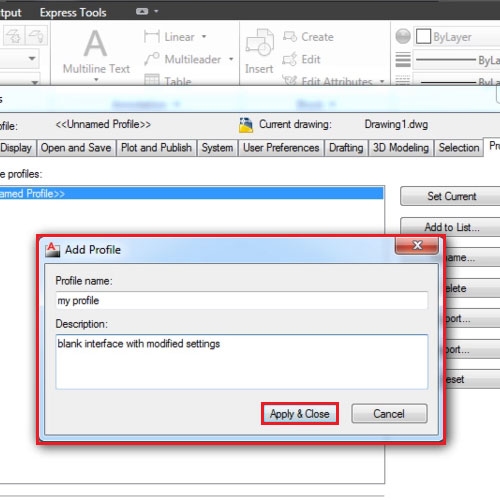Click the AutoCAD icon in Add Profile title
The image size is (500, 500).
[x=52, y=250]
